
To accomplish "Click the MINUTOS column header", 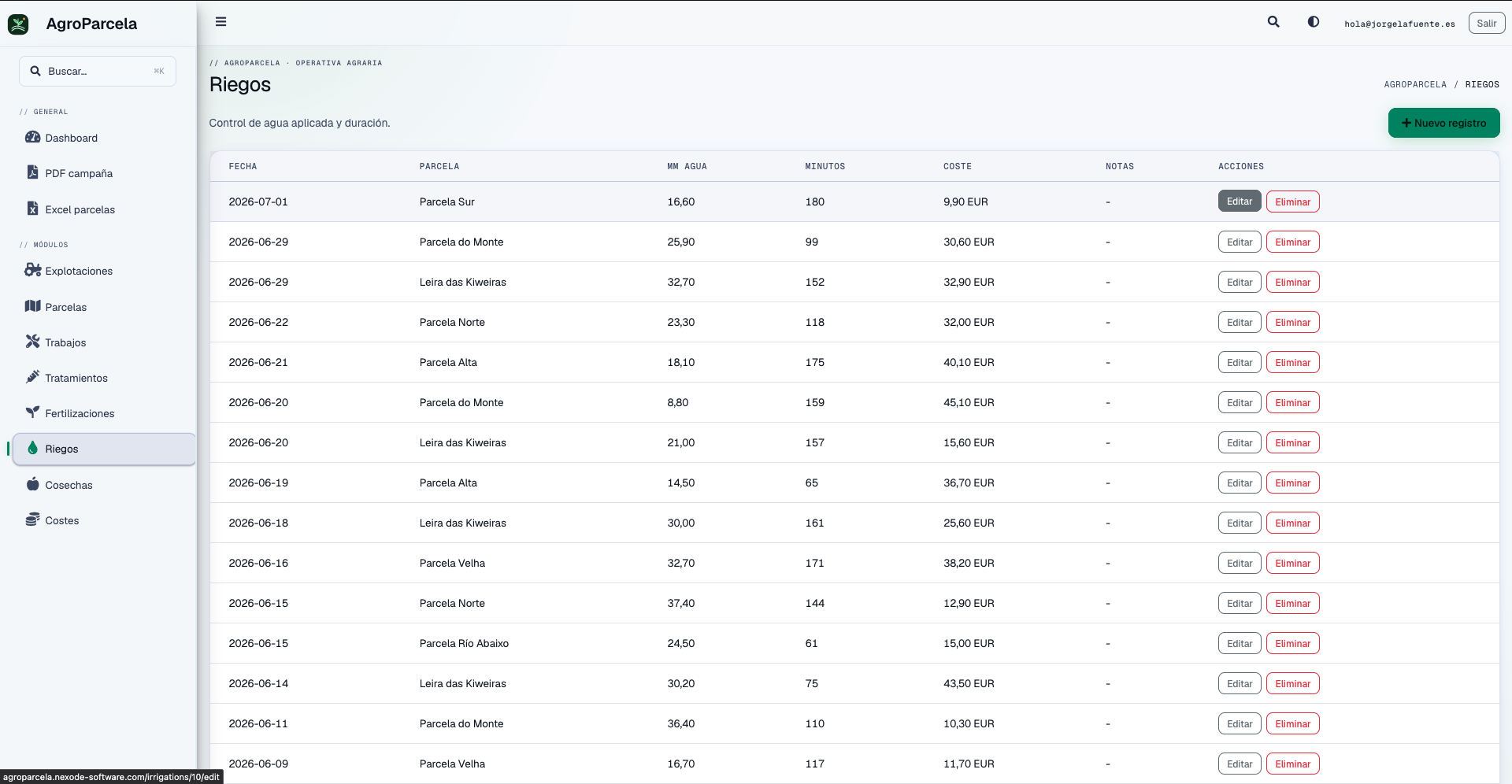I will 825,166.
